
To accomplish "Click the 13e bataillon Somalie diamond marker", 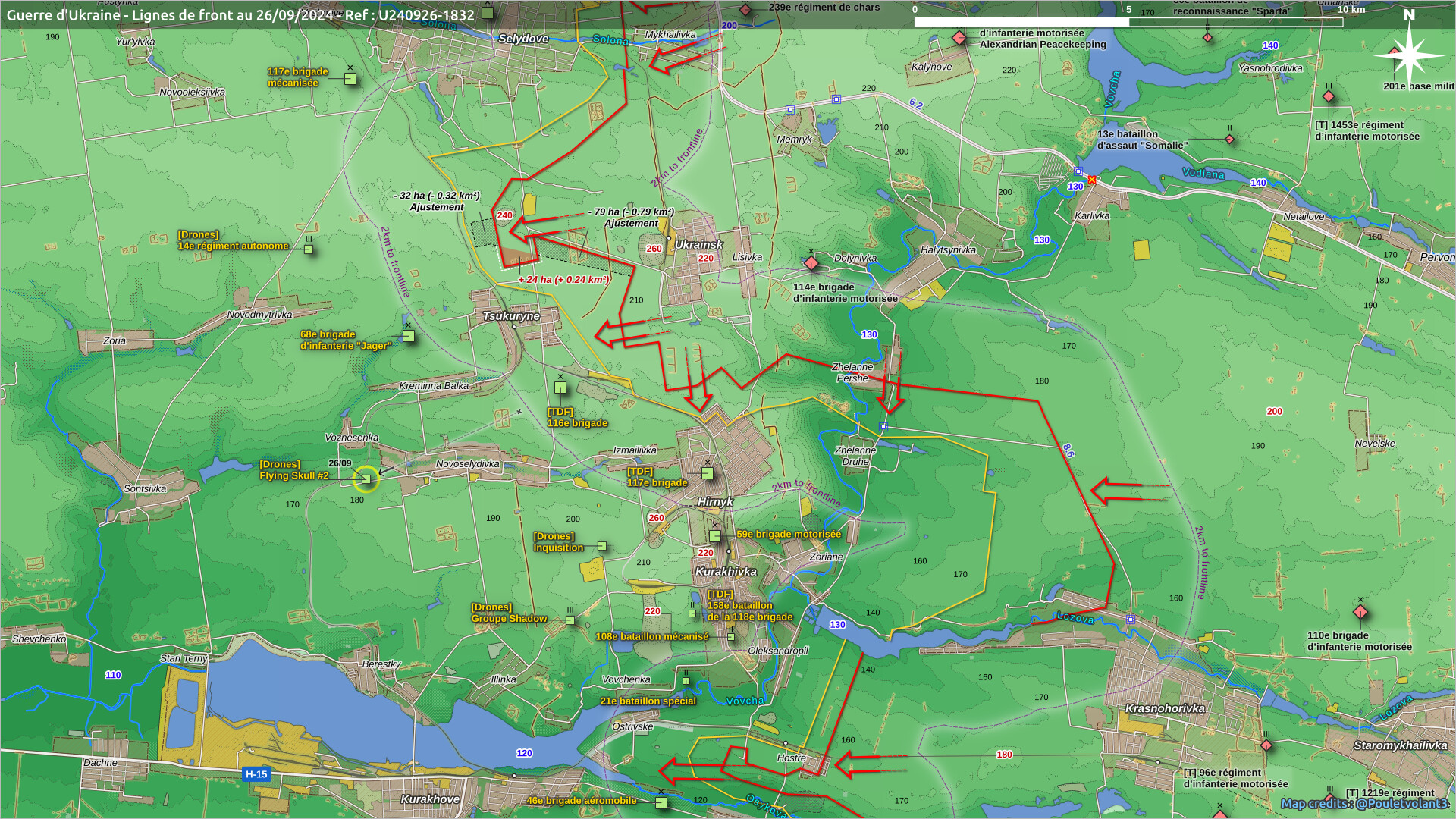I will (x=1229, y=140).
